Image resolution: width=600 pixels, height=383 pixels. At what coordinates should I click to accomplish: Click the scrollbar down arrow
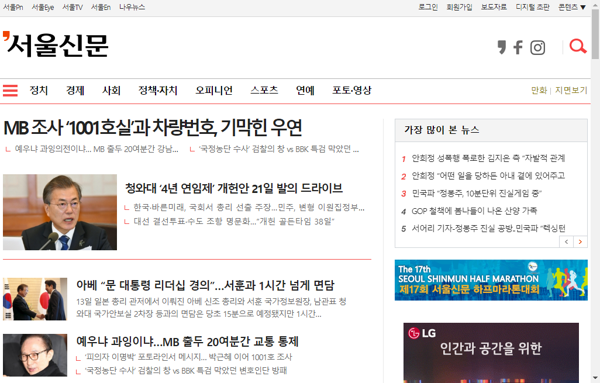[x=595, y=378]
